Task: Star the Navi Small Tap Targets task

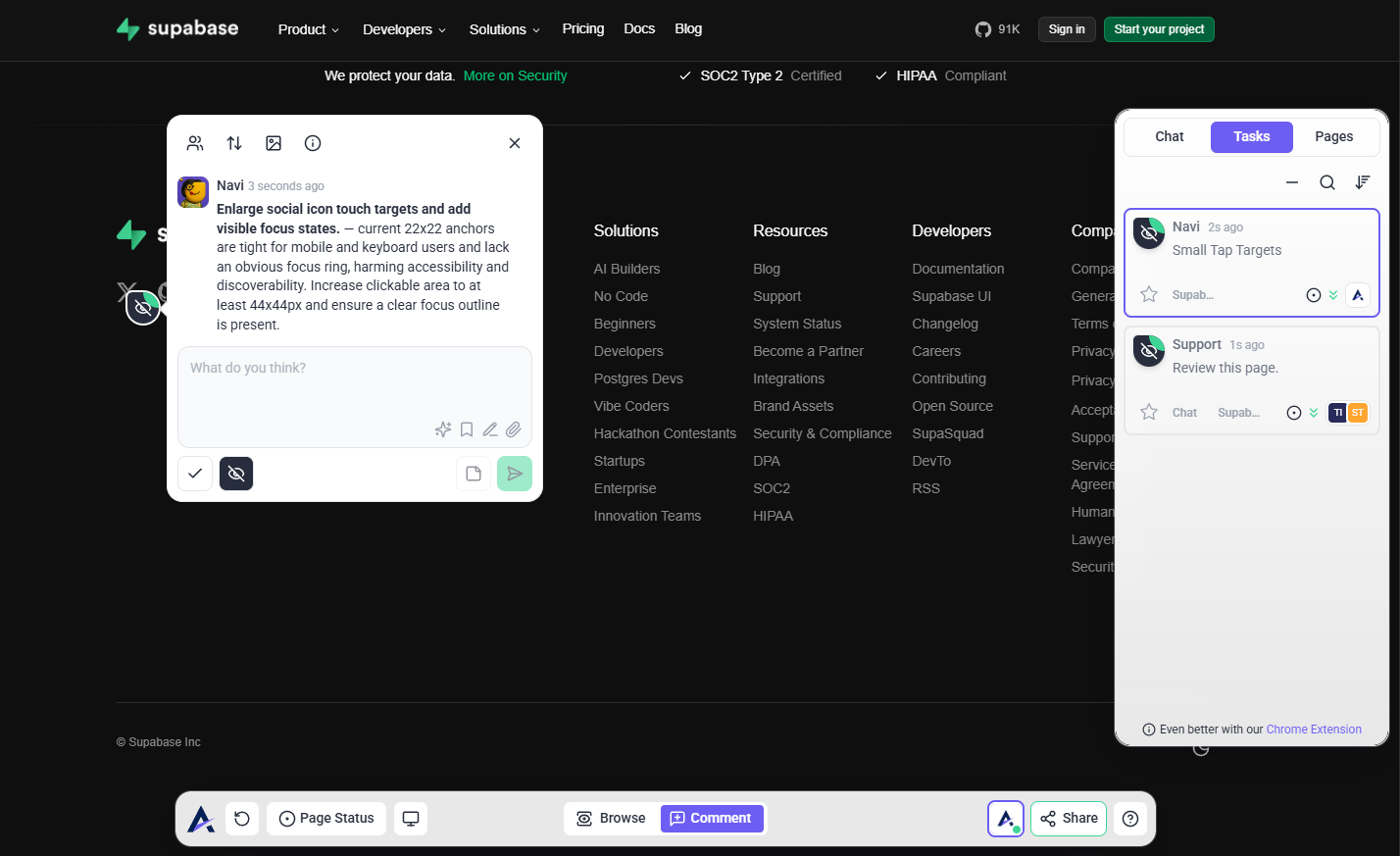Action: tap(1149, 295)
